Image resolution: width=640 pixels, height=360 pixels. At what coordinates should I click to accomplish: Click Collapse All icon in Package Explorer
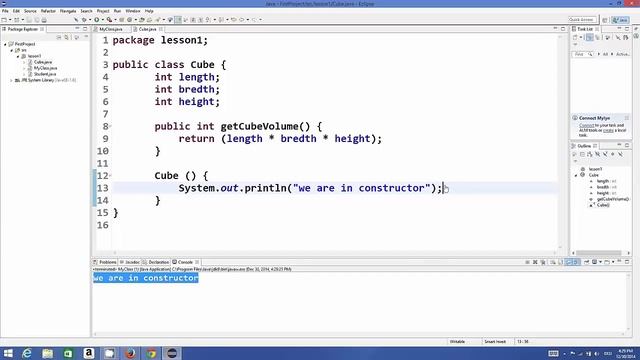pos(59,37)
